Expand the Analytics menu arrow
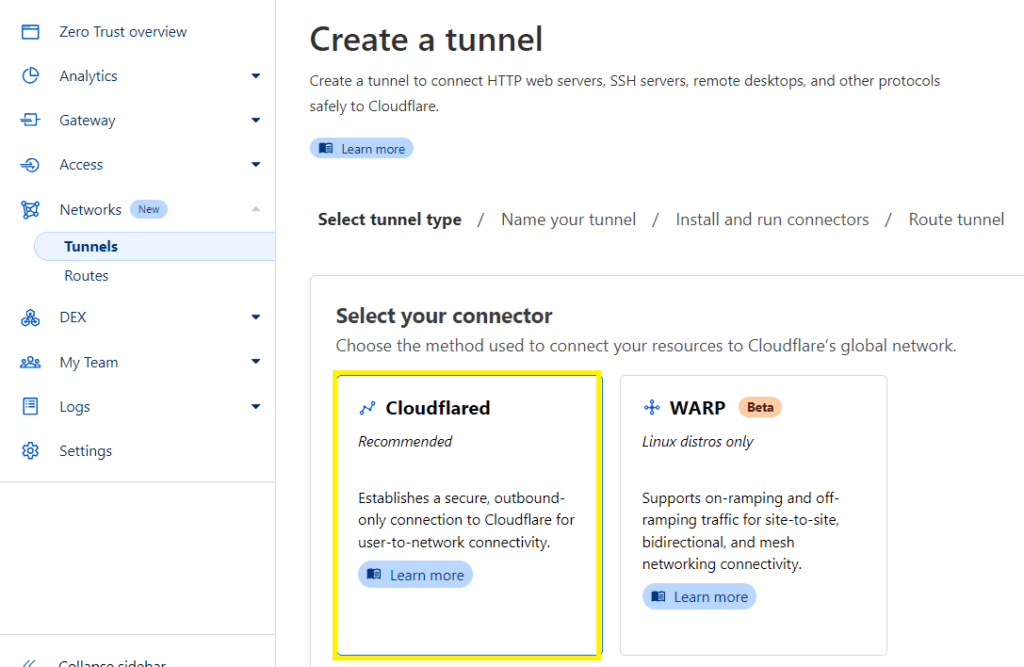The width and height of the screenshot is (1024, 667). [256, 76]
